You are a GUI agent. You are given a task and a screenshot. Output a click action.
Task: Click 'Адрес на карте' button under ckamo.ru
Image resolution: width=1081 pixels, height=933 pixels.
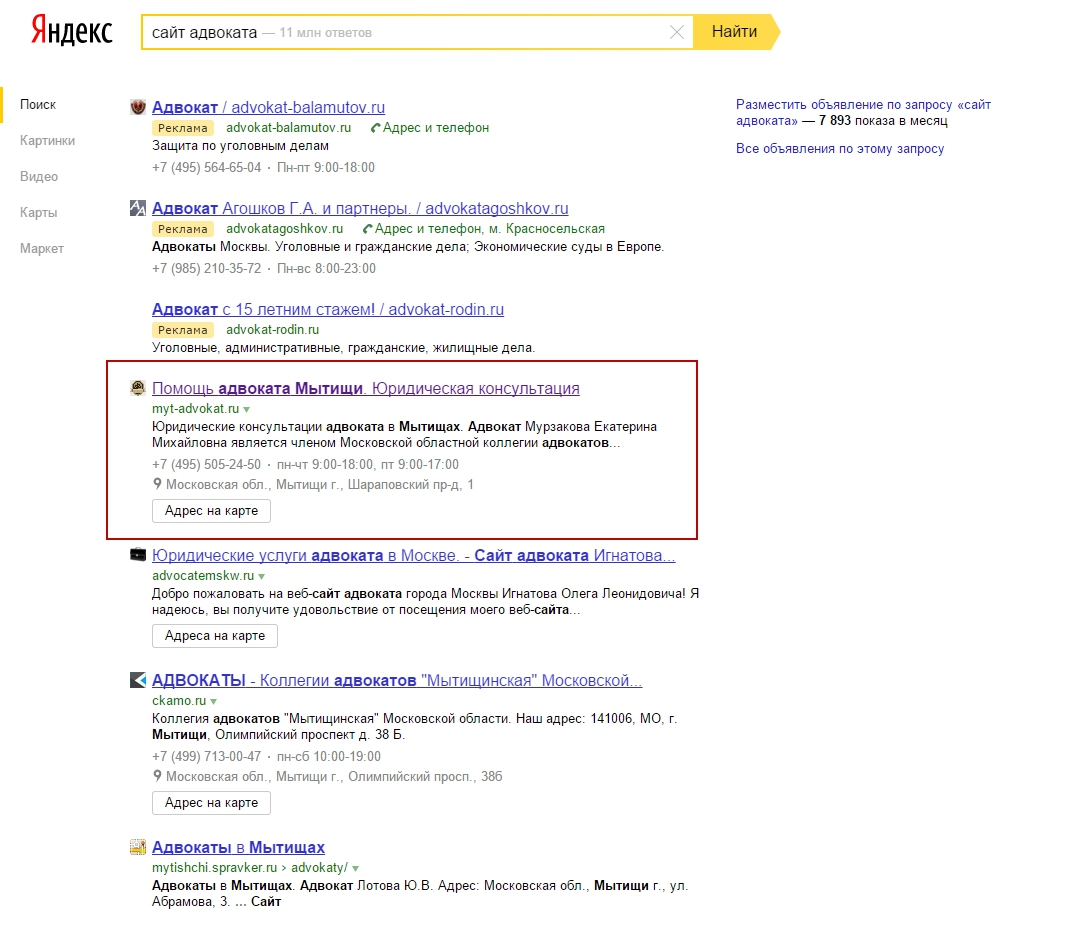click(211, 803)
